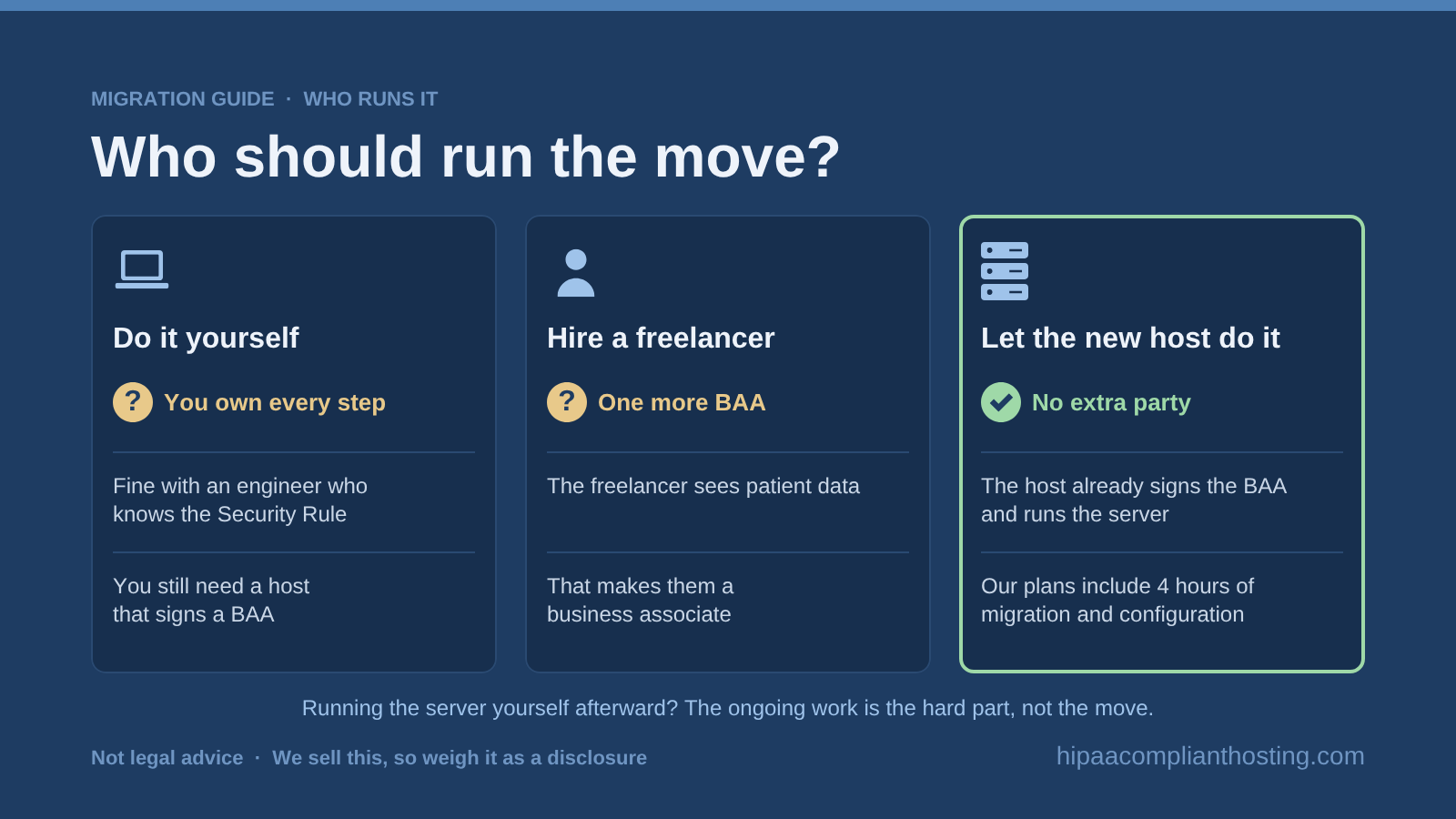
Task: Click the question mark beside One more BAA
Action: [x=567, y=402]
